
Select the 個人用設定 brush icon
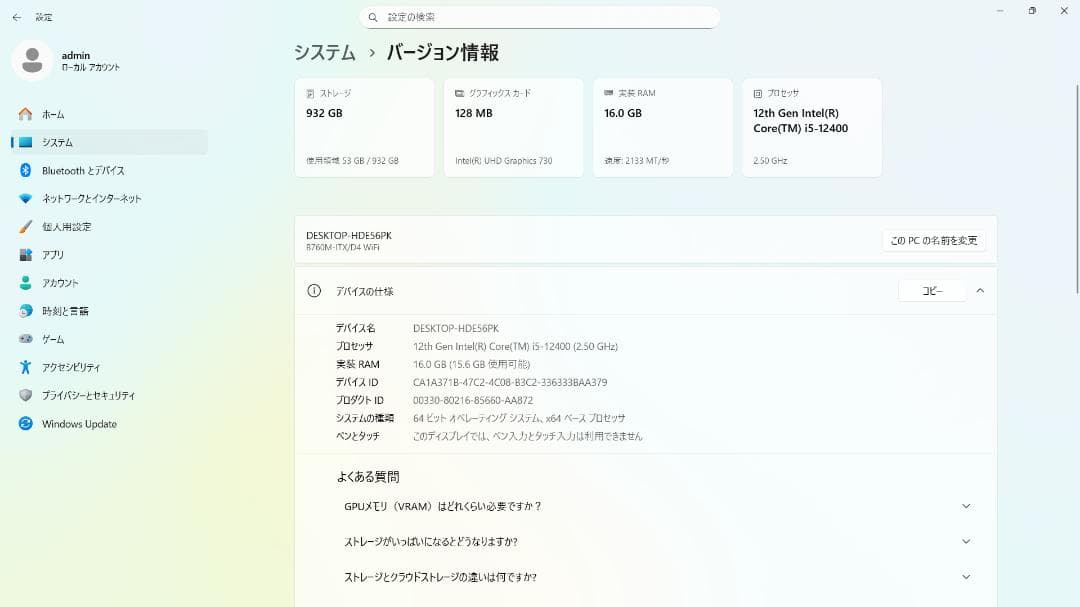(25, 226)
